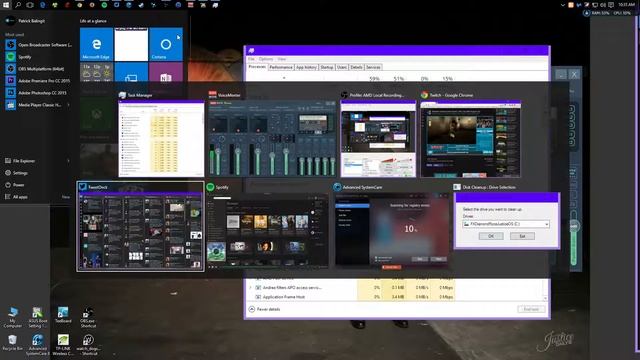Switch to the Twitch - Google Chrome thumbnail
The image size is (640, 360).
471,139
